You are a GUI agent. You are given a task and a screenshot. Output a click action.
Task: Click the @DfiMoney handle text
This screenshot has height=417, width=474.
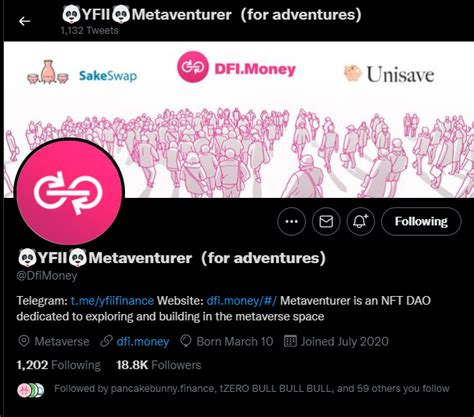[x=47, y=276]
